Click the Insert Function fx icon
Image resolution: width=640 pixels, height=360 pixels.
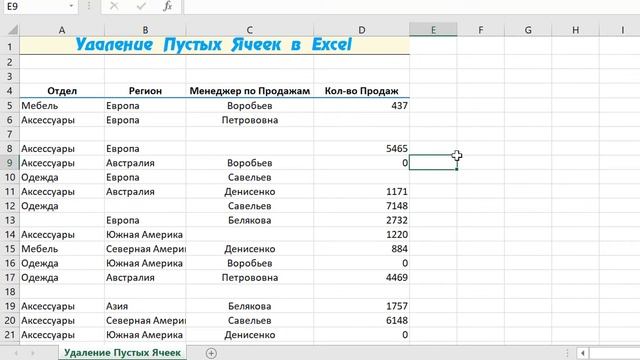(x=167, y=6)
